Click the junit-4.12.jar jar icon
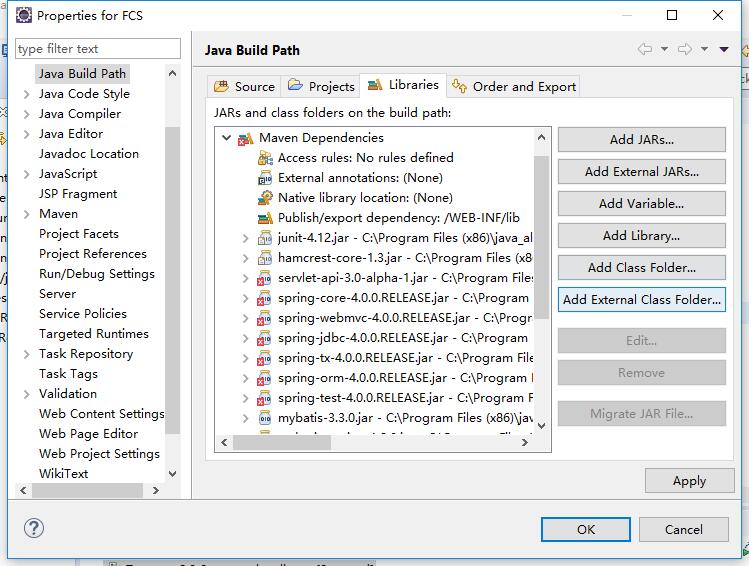This screenshot has height=566, width=749. (265, 238)
